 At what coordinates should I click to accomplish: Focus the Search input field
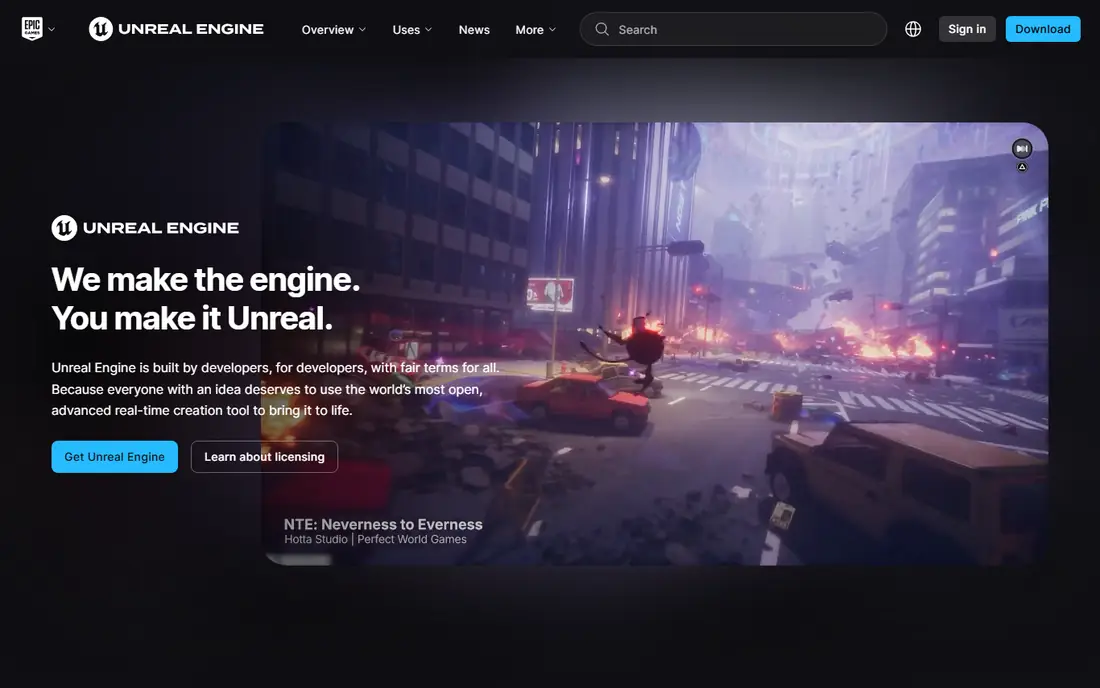tap(733, 29)
